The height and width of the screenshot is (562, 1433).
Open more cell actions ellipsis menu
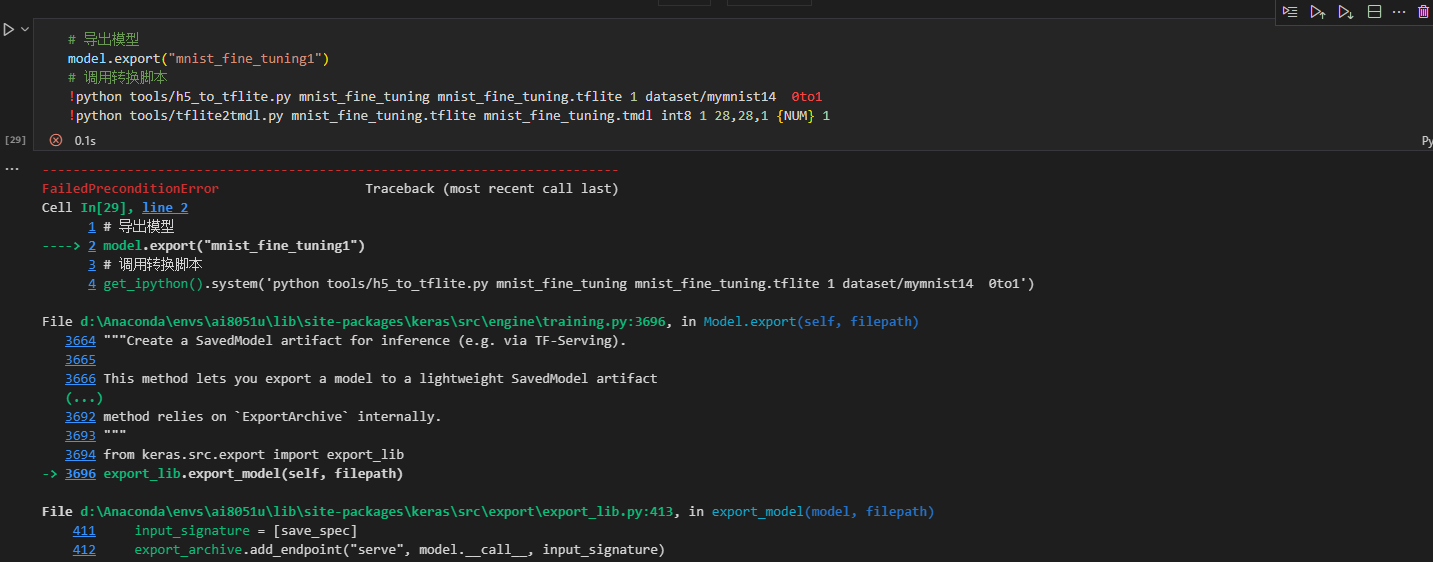1399,12
